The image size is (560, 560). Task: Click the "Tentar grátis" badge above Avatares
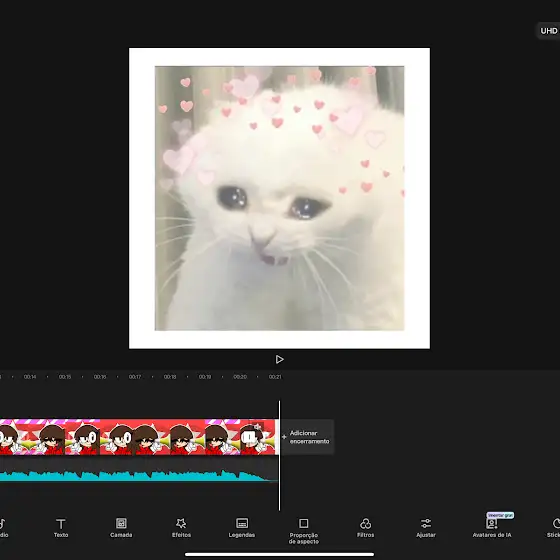pyautogui.click(x=500, y=515)
